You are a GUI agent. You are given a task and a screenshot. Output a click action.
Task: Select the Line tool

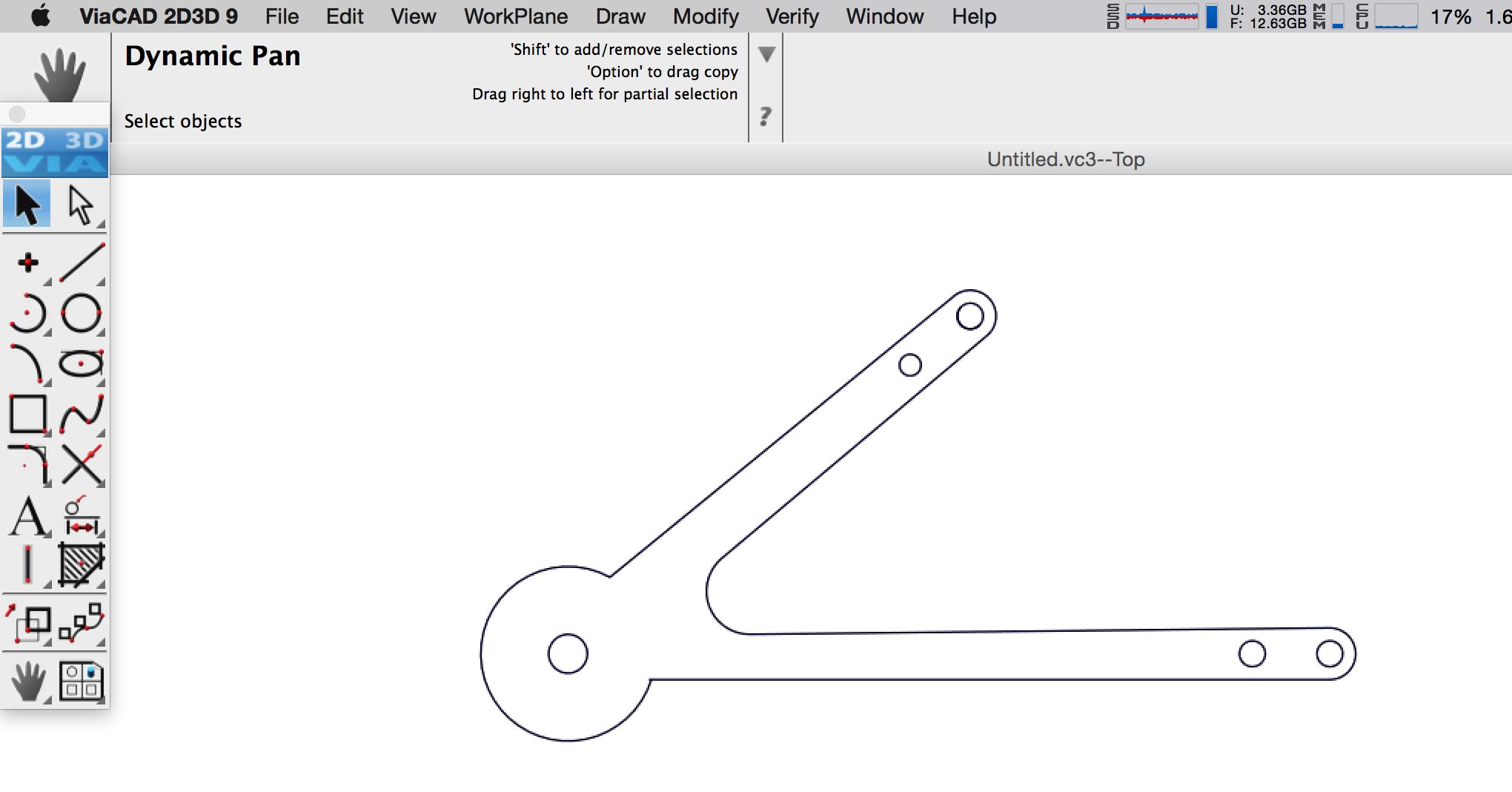click(x=82, y=263)
